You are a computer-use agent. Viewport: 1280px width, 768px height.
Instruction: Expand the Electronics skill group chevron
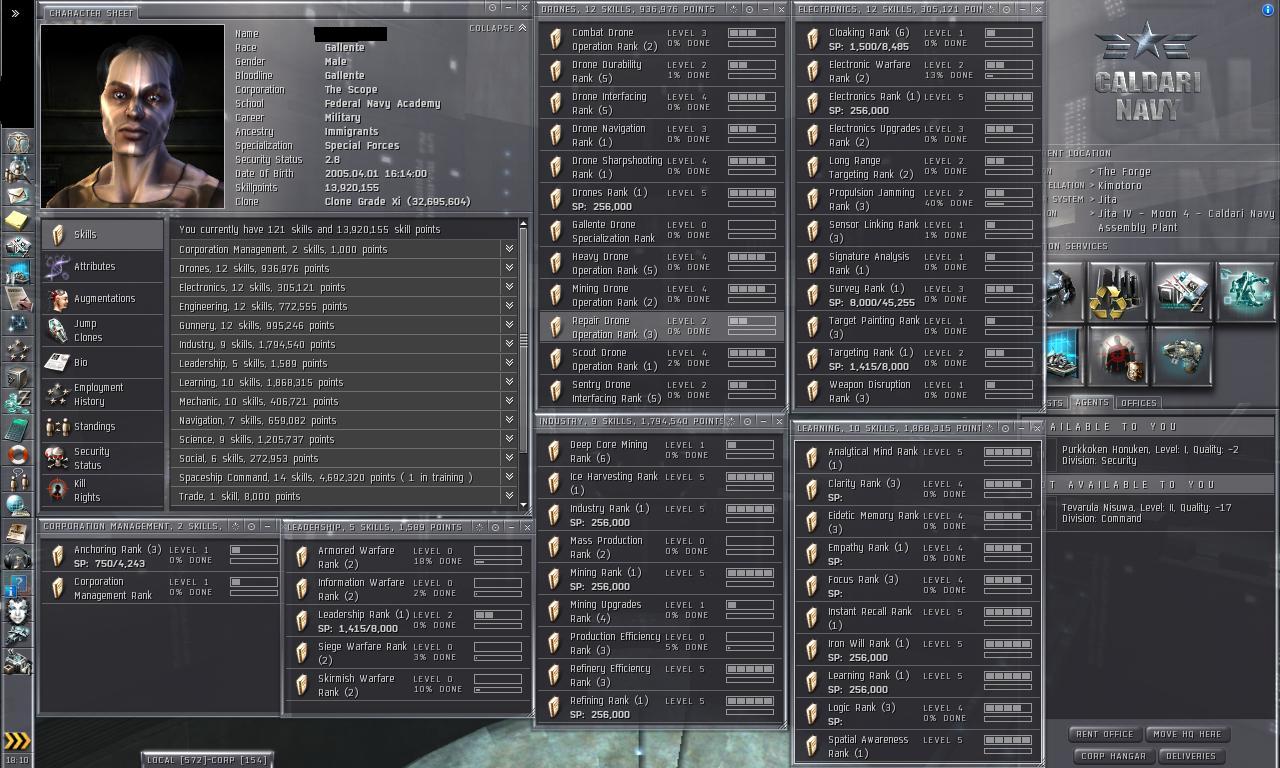tap(509, 287)
